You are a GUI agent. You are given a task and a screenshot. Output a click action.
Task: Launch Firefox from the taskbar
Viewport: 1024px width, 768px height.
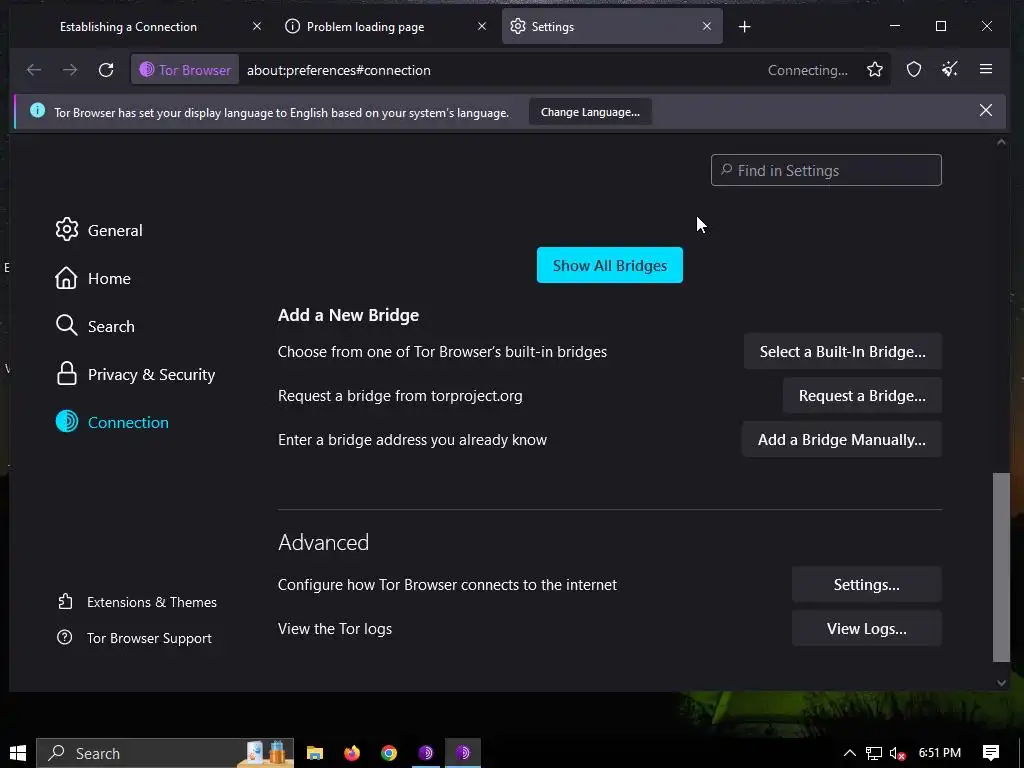click(x=352, y=753)
